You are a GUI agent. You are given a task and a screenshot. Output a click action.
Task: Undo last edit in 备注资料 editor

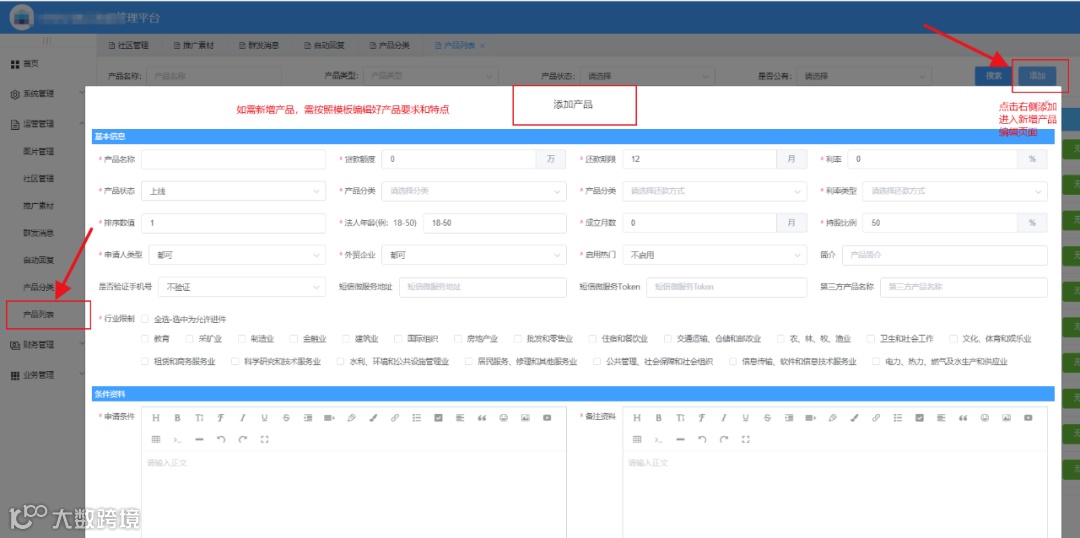point(702,439)
